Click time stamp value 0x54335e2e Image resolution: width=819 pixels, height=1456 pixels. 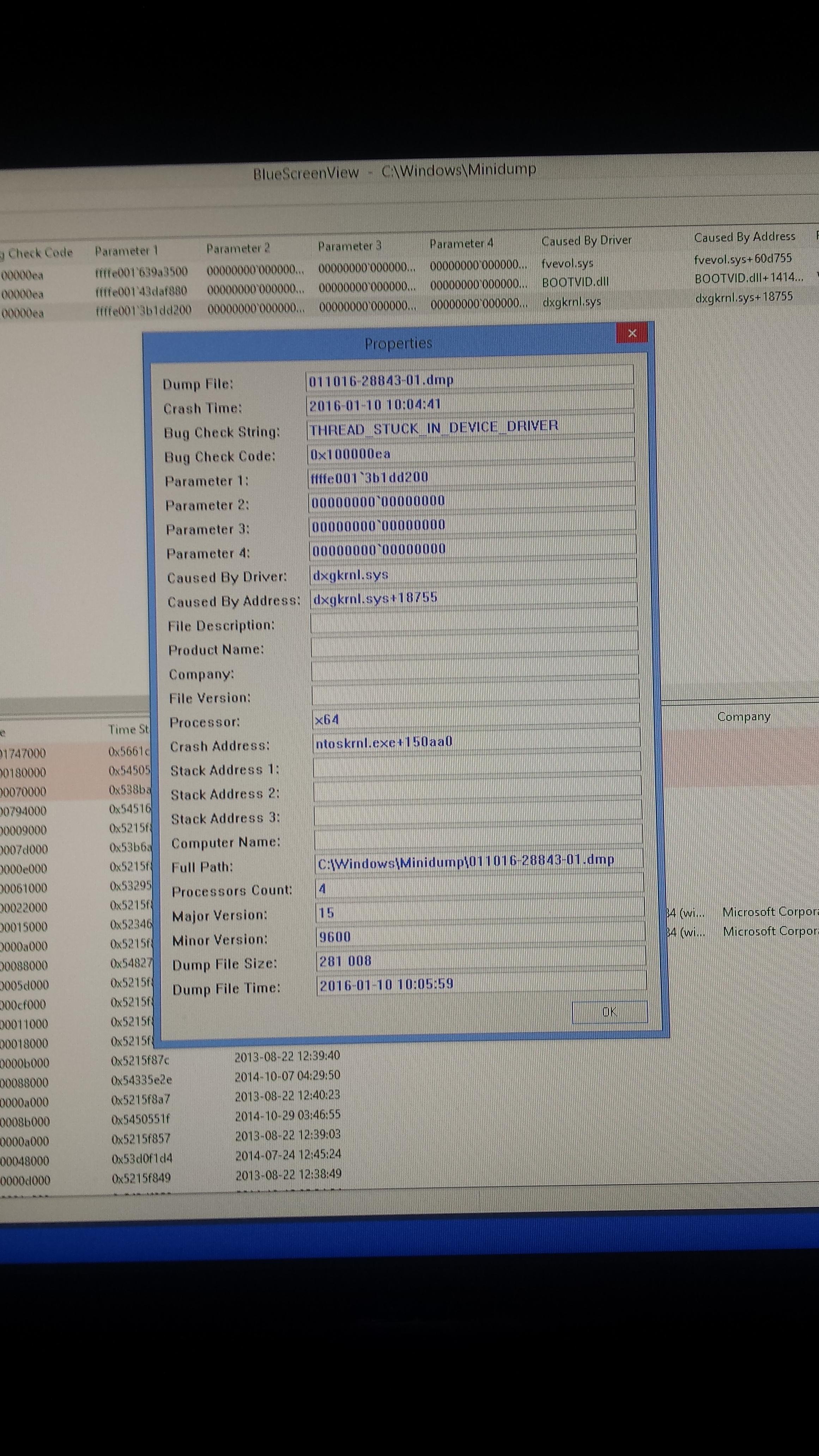141,1080
